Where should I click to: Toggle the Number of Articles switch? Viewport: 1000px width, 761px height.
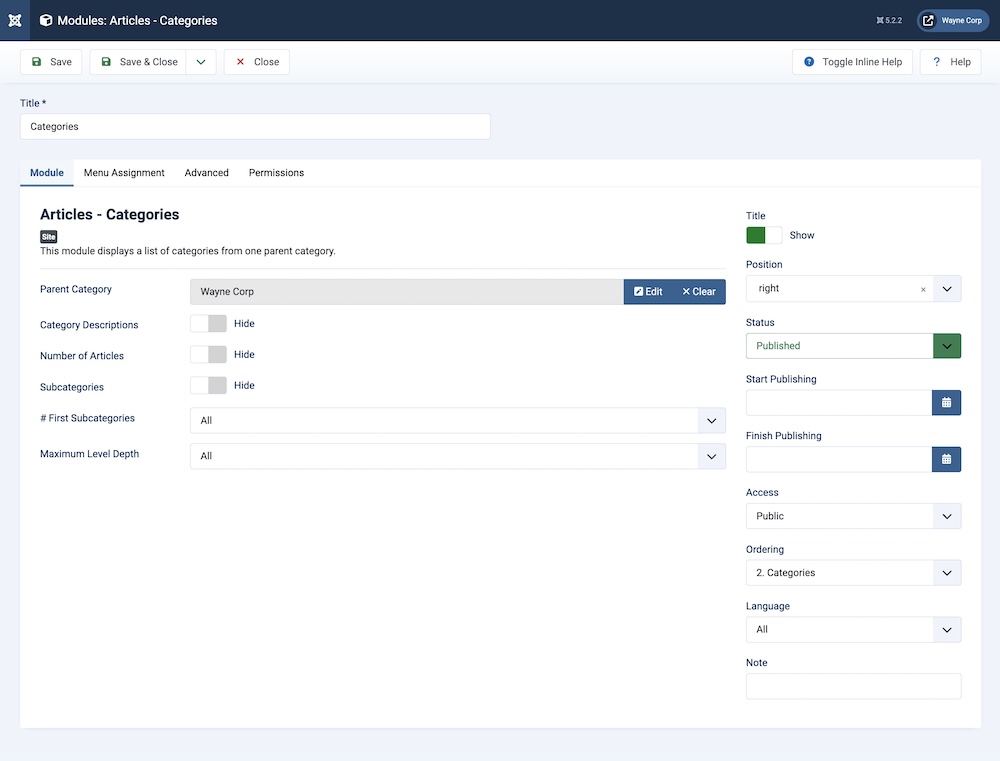tap(208, 355)
